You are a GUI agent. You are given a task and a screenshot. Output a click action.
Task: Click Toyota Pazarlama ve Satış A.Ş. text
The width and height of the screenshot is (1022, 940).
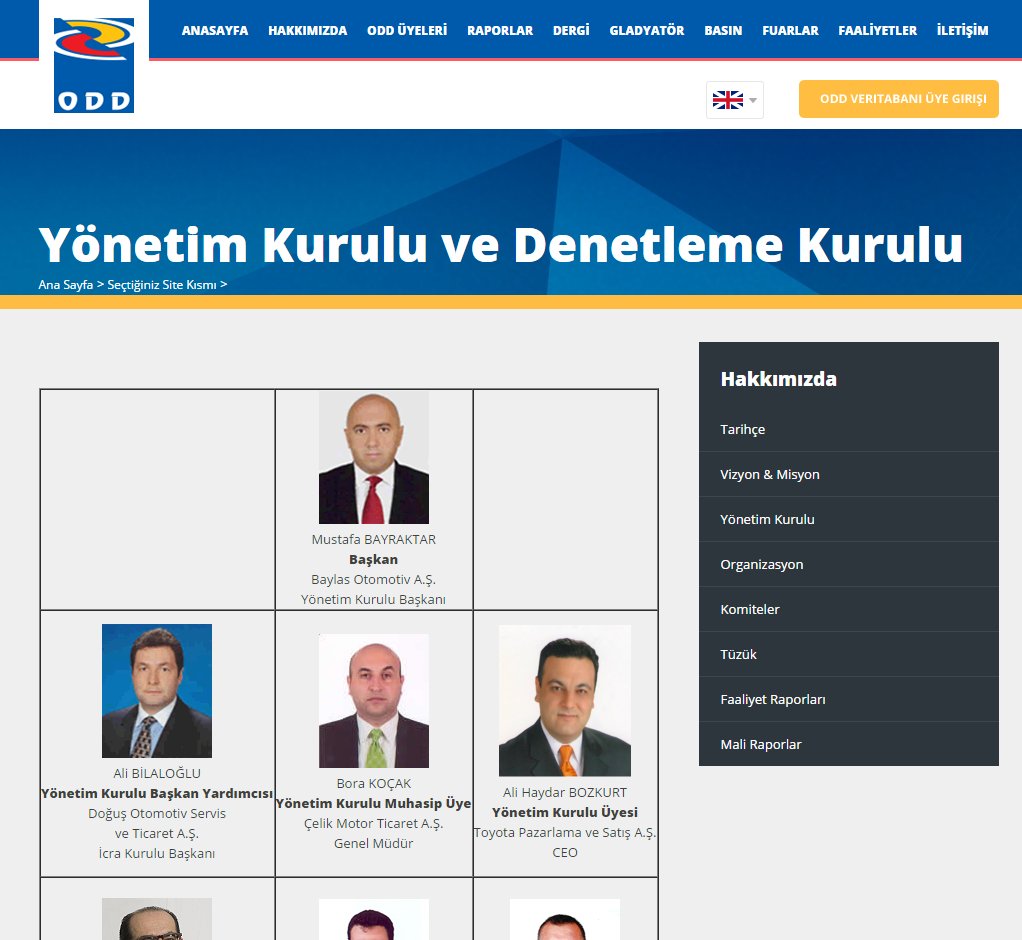(564, 833)
